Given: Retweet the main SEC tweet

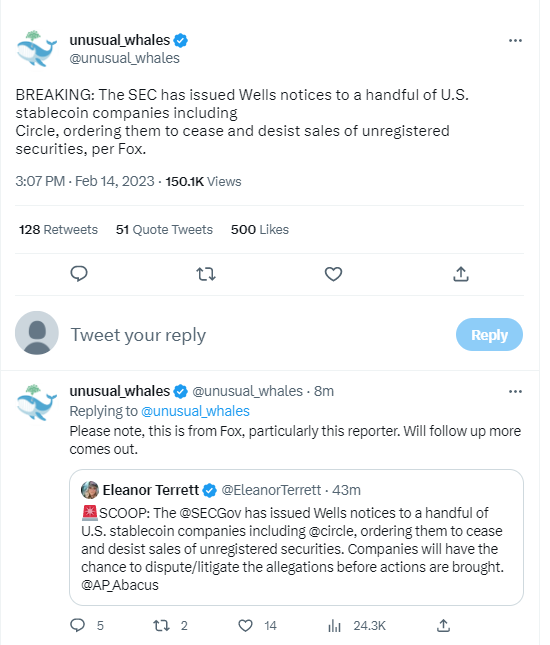Looking at the screenshot, I should [206, 274].
